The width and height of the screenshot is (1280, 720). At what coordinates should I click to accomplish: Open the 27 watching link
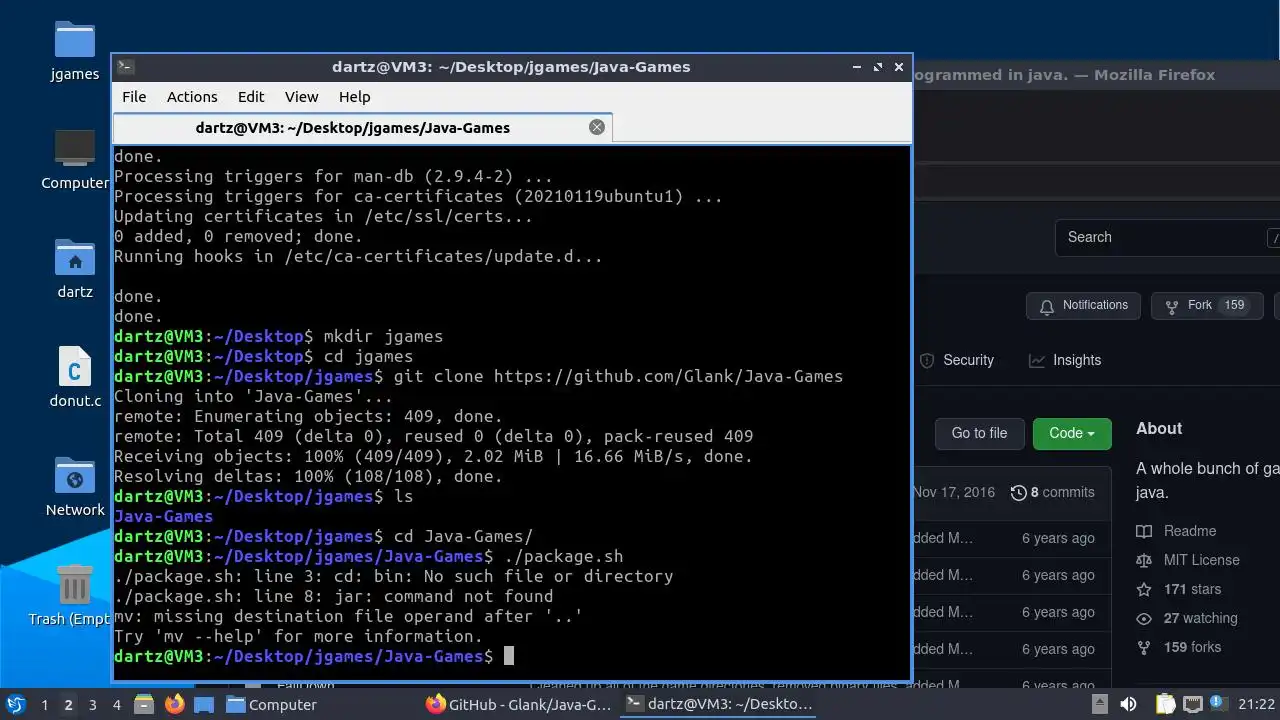tap(1187, 618)
